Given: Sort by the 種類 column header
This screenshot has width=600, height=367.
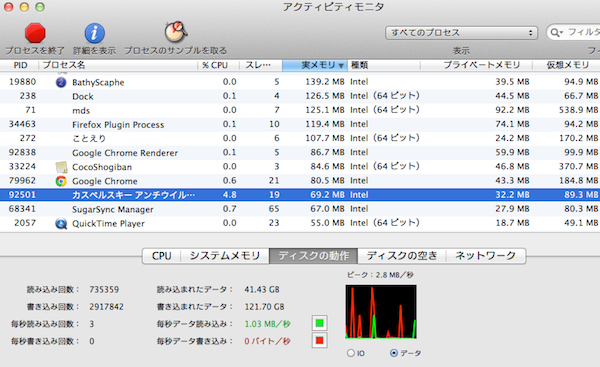Looking at the screenshot, I should [384, 65].
